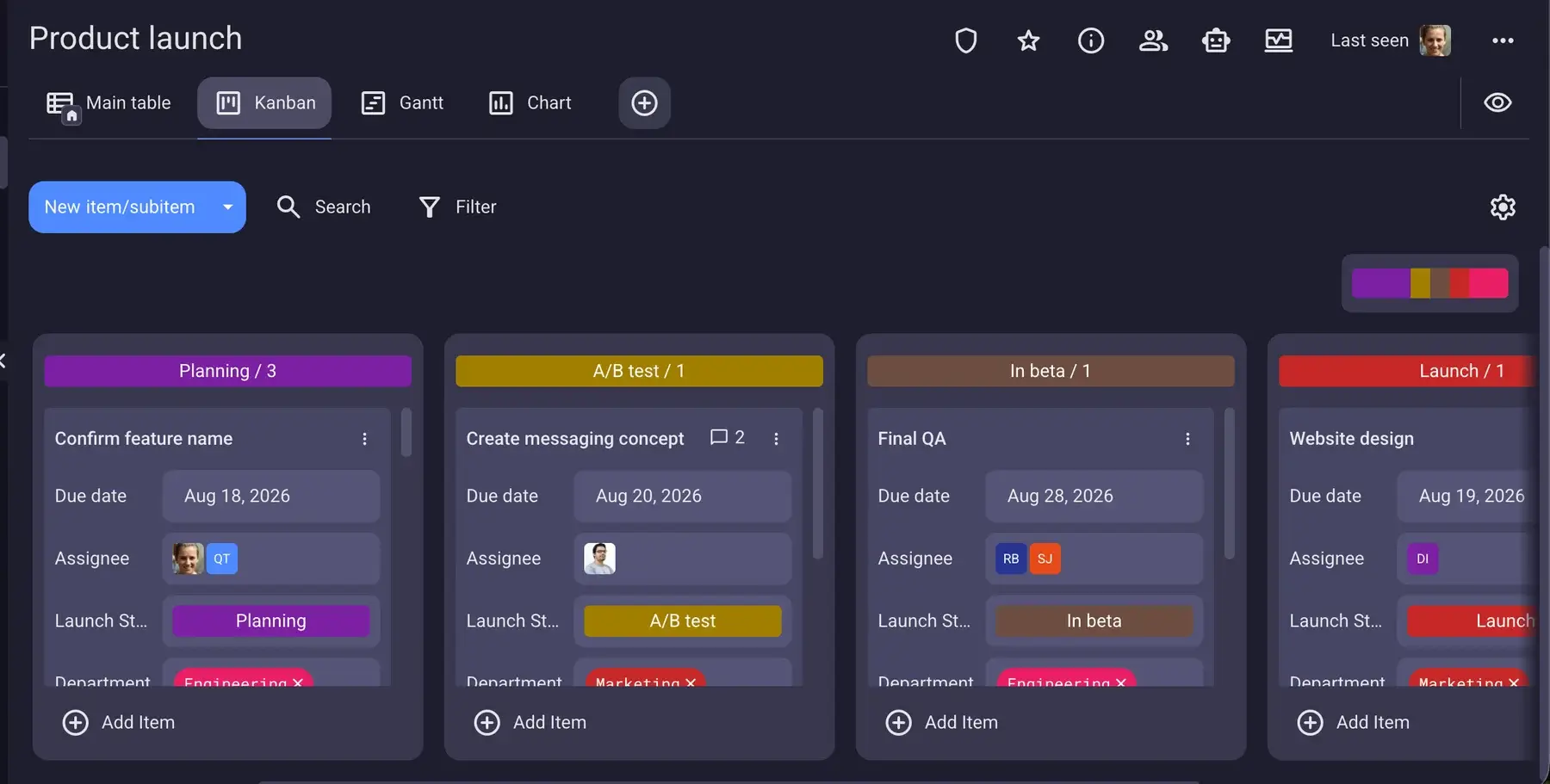Click the Product launch board title

(136, 39)
